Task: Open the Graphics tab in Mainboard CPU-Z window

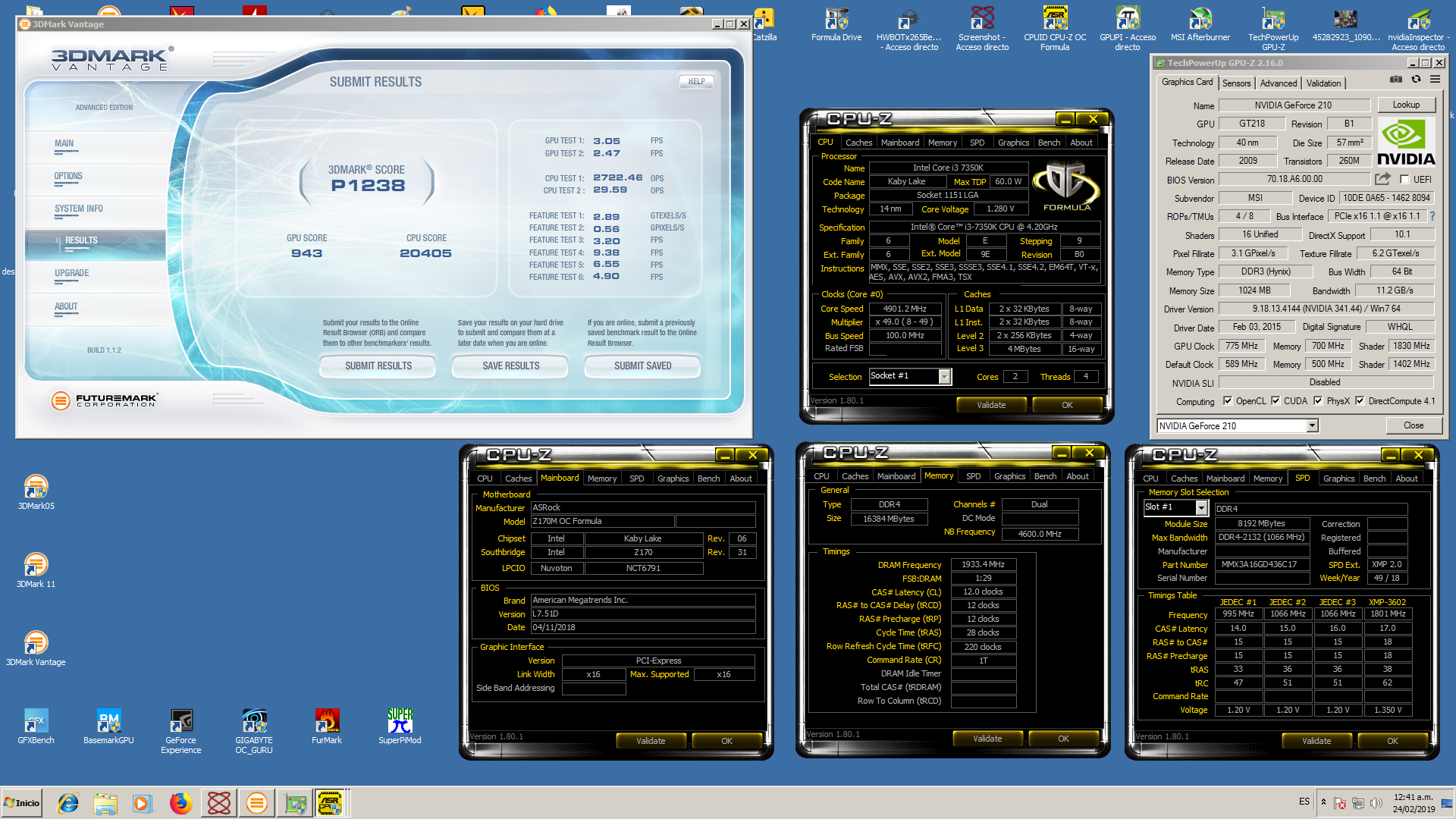Action: 673,479
